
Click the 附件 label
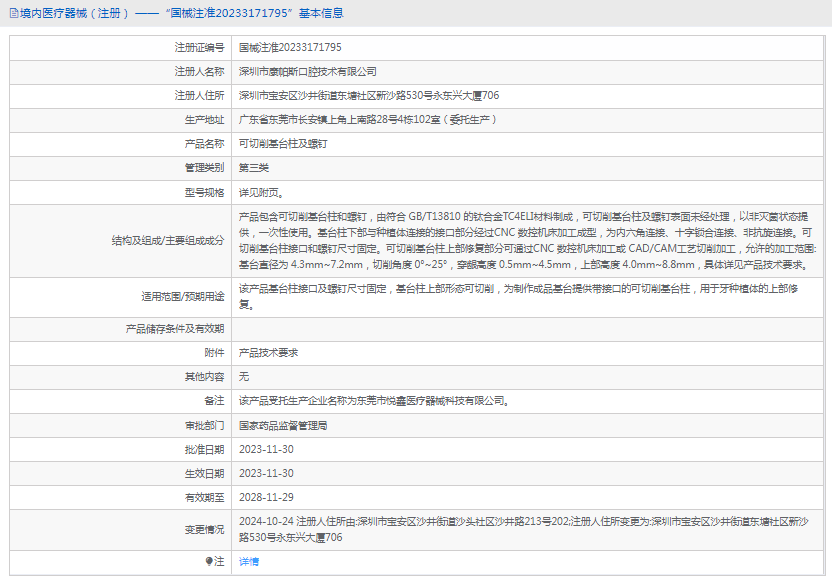point(214,352)
